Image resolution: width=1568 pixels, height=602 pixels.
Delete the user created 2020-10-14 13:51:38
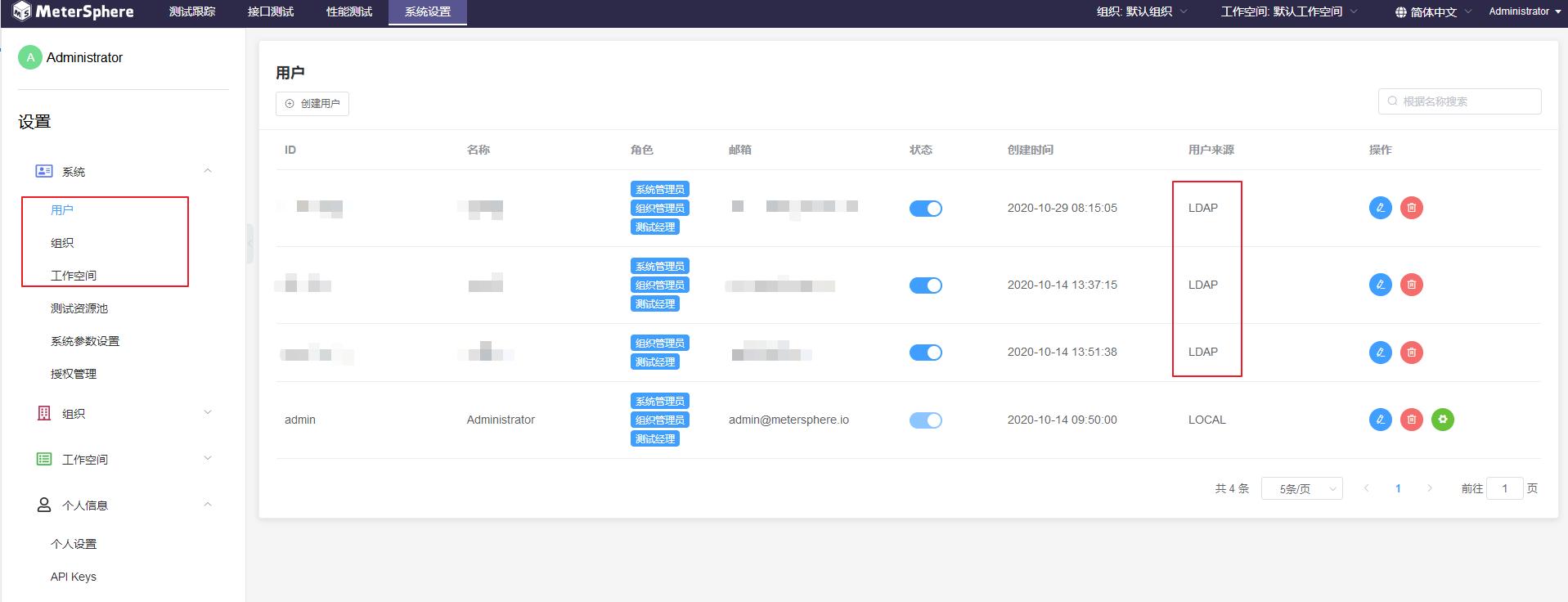coord(1411,353)
